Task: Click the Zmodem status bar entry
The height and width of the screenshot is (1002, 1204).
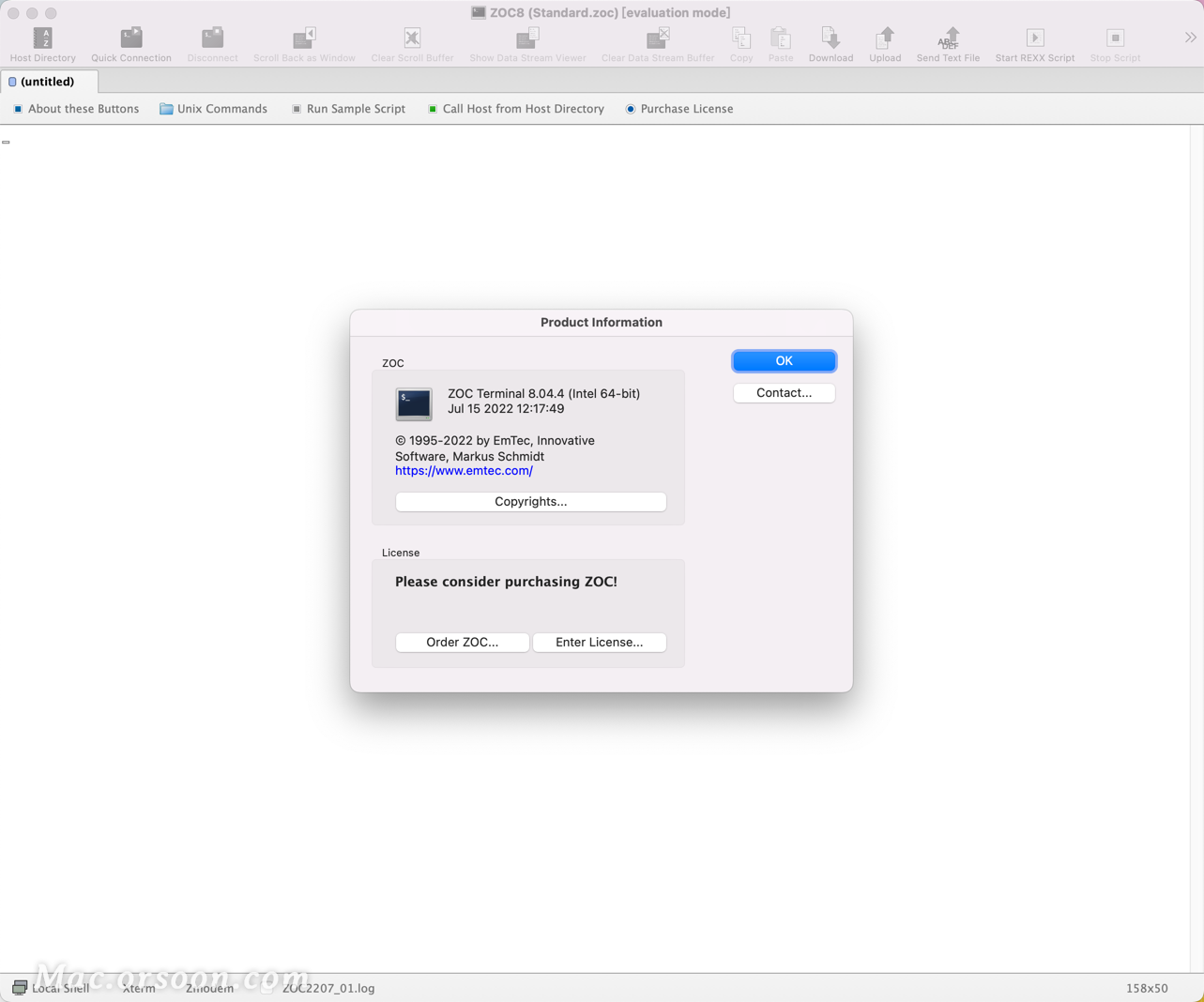Action: 210,988
